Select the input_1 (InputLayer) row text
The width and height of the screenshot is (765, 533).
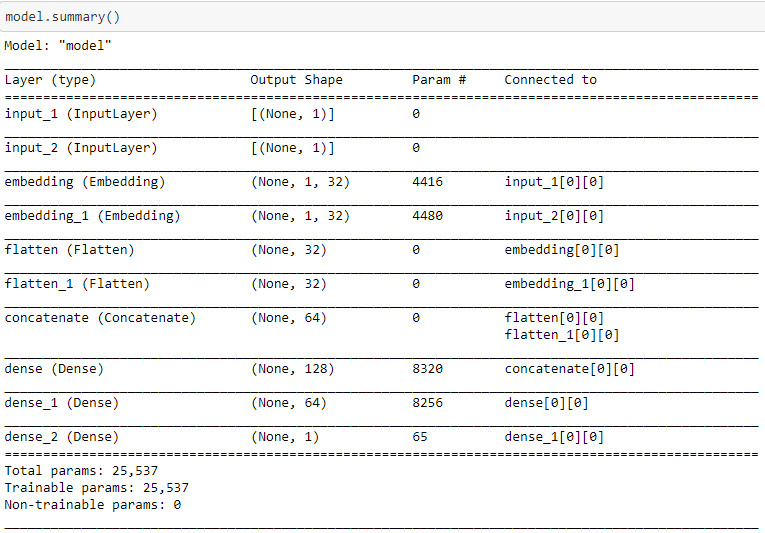point(81,114)
